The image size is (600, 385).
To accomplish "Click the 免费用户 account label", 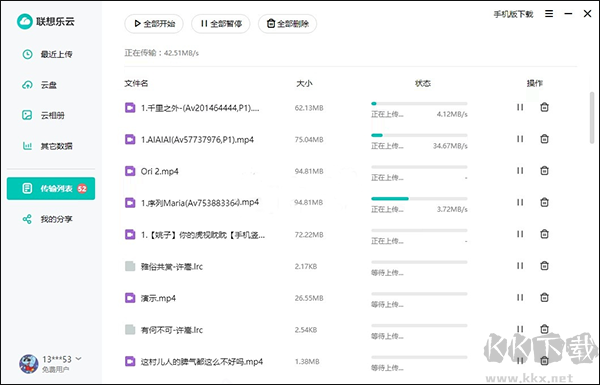I will click(x=55, y=369).
